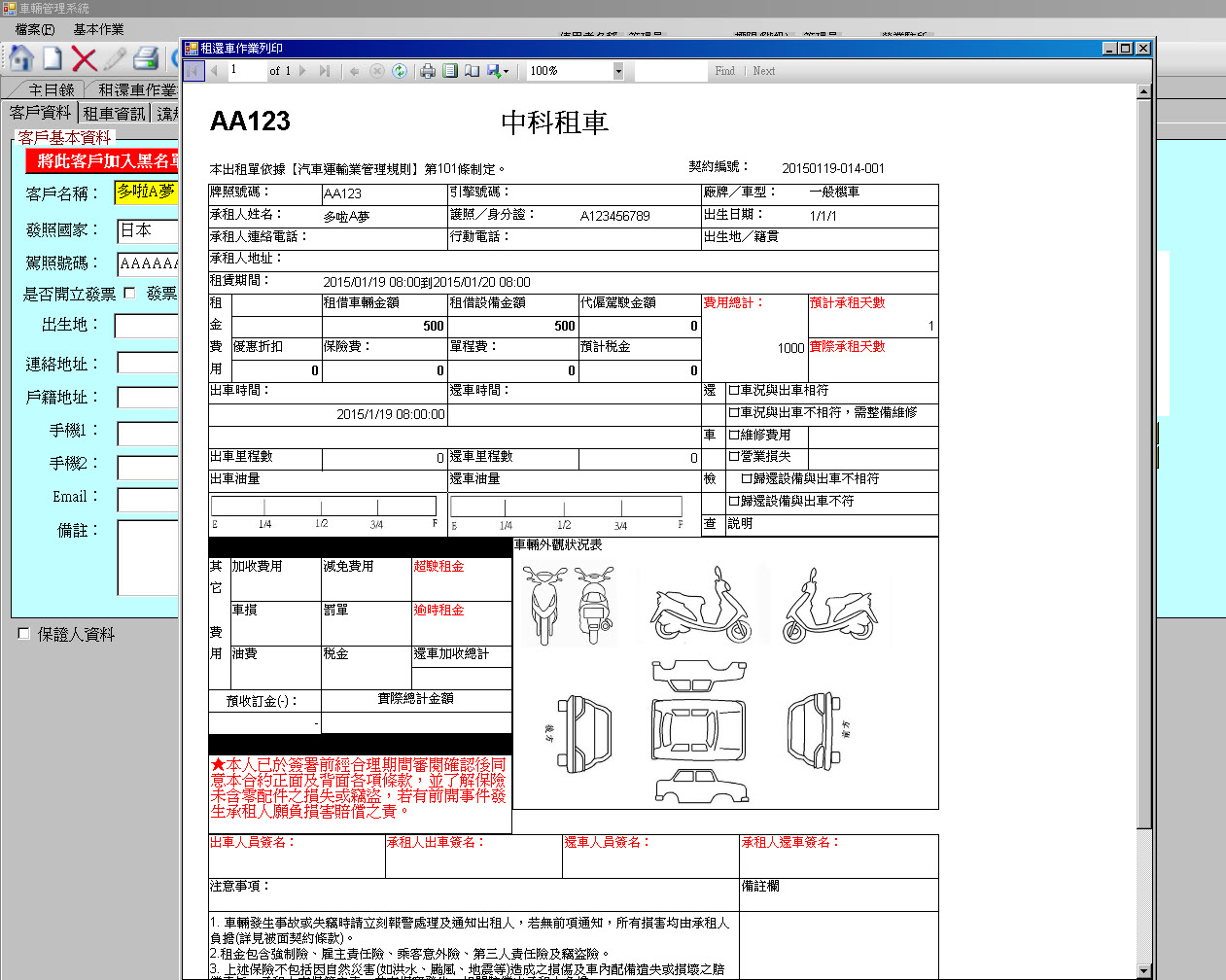Click the 連絡地址 input field
The width and height of the screenshot is (1226, 980).
pos(148,364)
